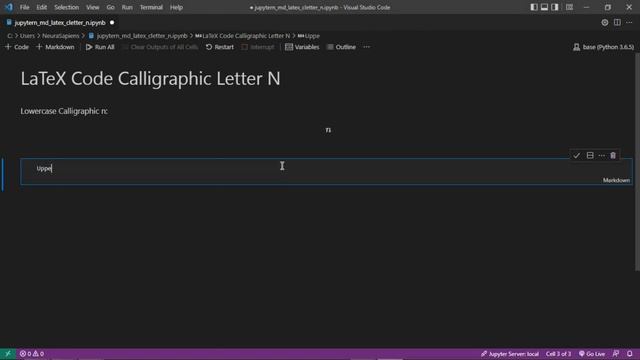640x360 pixels.
Task: Select the LaTeX Code Calligraphic Letter N heading
Action: click(150, 79)
